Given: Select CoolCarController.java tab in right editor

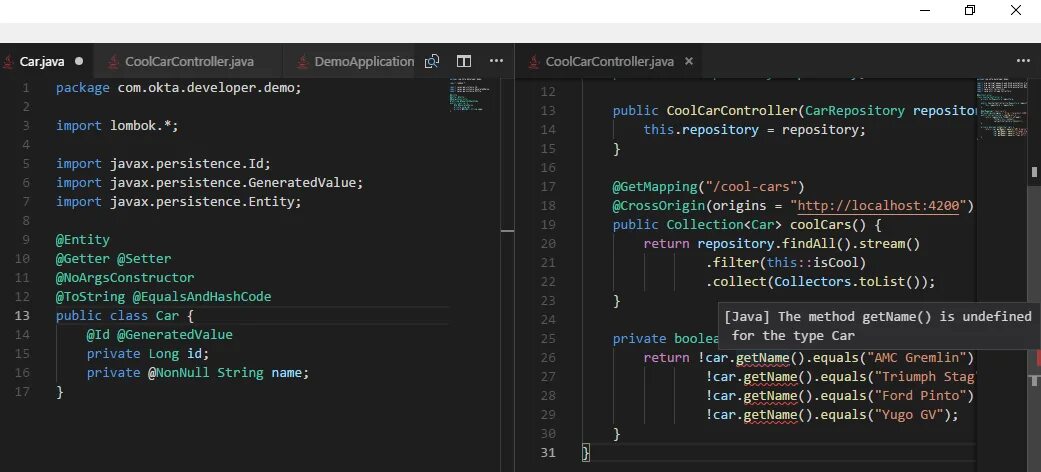Looking at the screenshot, I should click(609, 62).
